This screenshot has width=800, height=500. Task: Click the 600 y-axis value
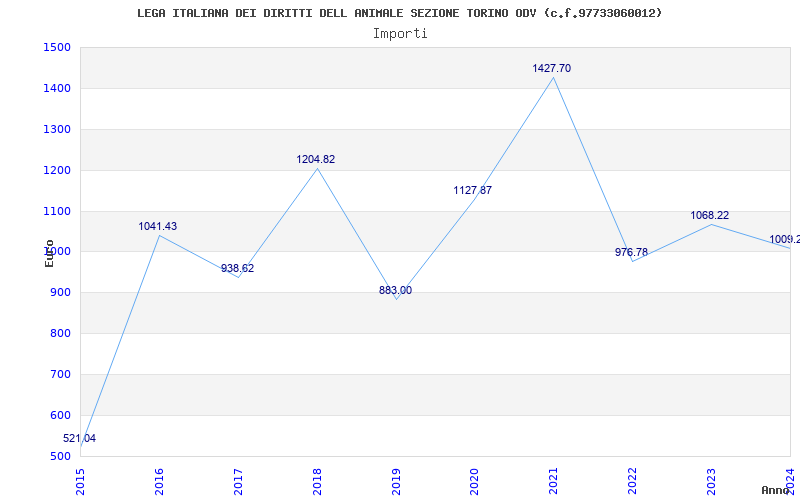pyautogui.click(x=60, y=415)
